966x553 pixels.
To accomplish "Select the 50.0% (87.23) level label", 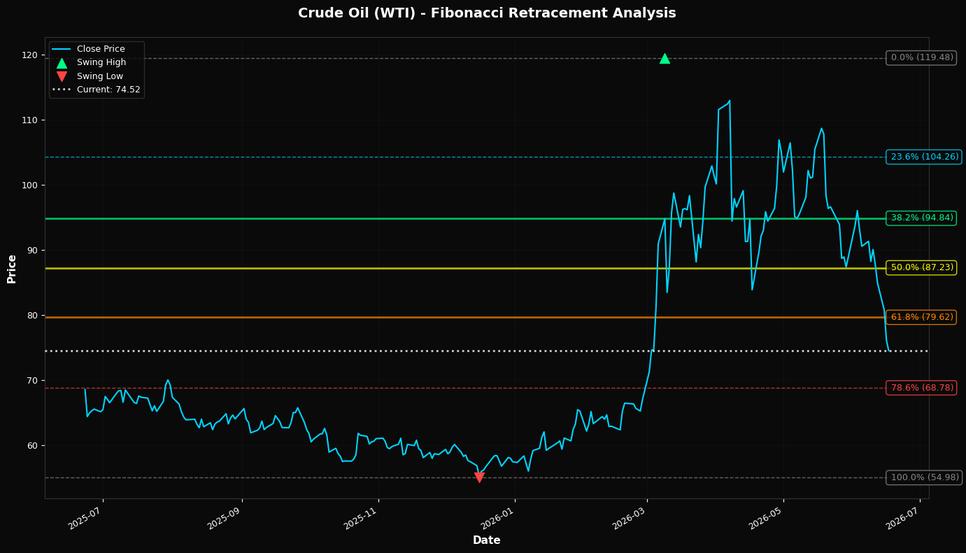I will [x=921, y=268].
